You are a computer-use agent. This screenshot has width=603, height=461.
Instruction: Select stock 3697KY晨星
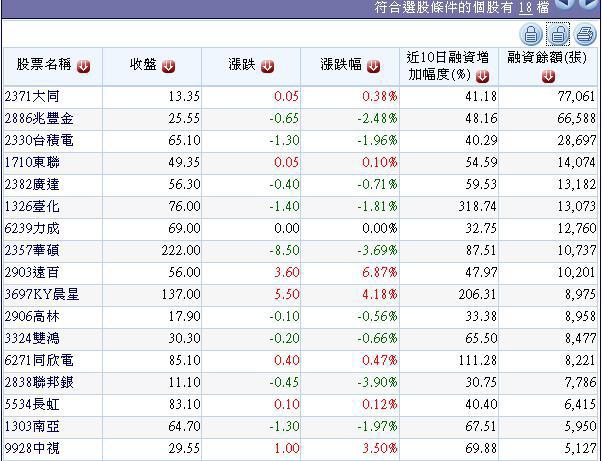[42, 295]
